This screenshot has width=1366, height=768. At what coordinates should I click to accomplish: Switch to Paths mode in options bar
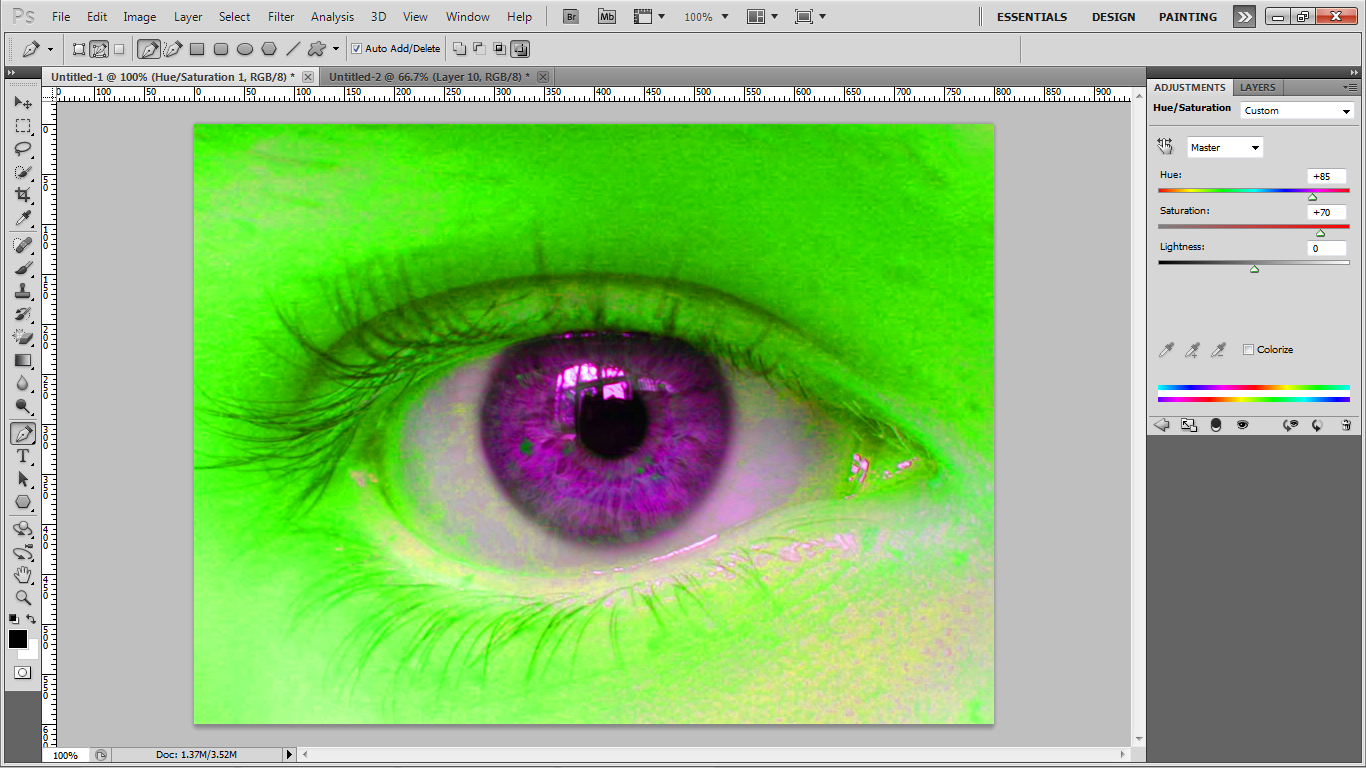99,48
